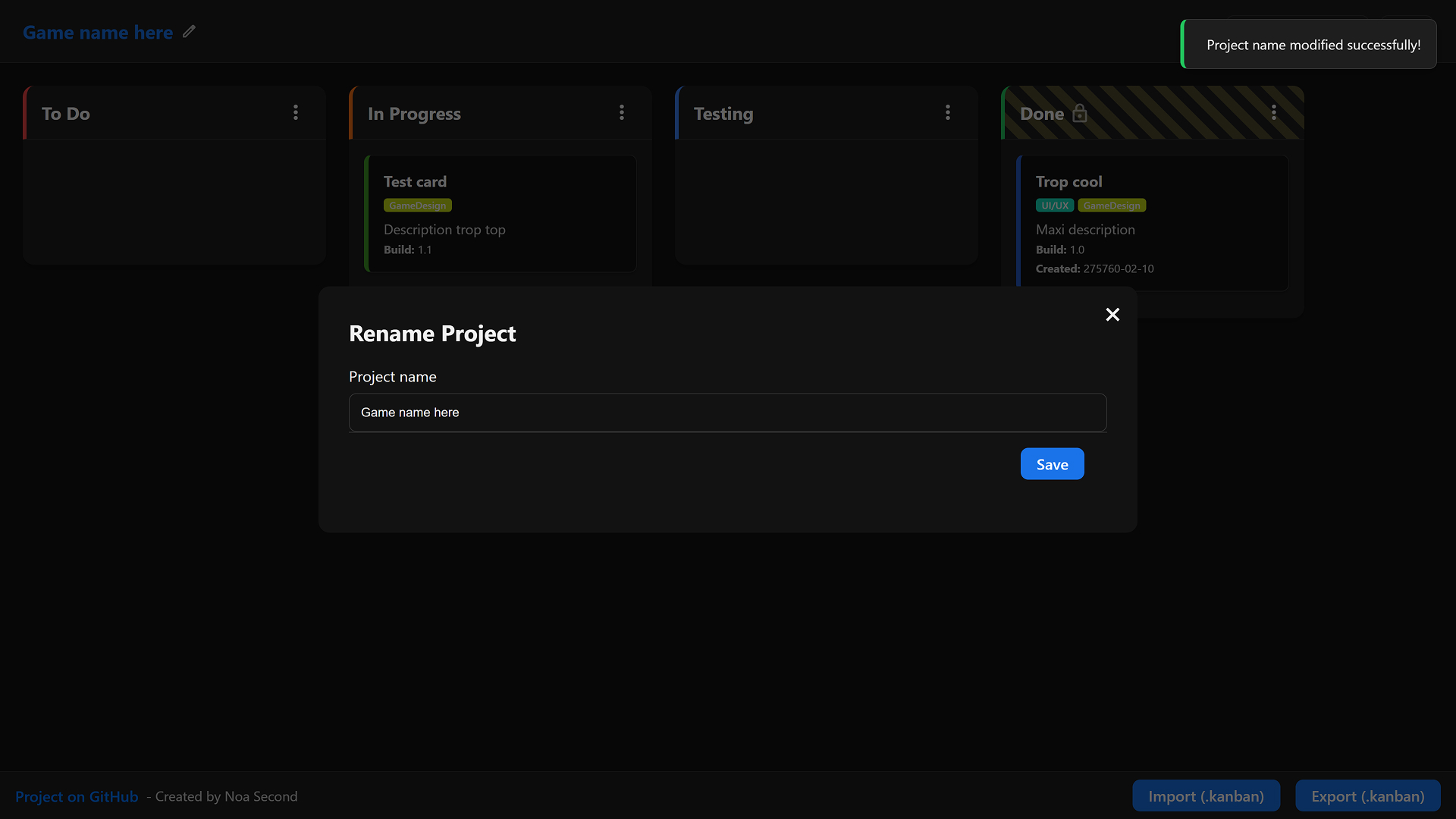Open the To Do column kebab menu
Screen dimensions: 1456x819
click(x=296, y=112)
